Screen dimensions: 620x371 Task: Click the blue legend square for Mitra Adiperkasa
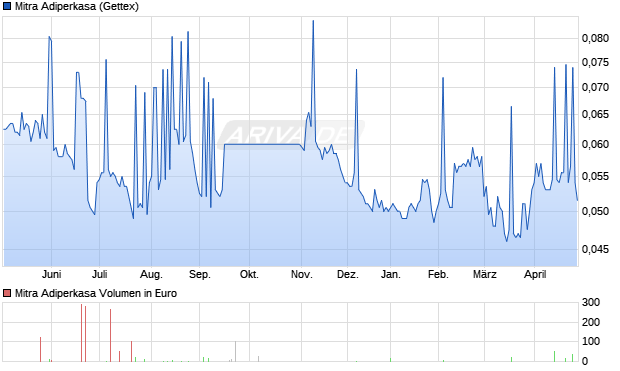tap(7, 6)
